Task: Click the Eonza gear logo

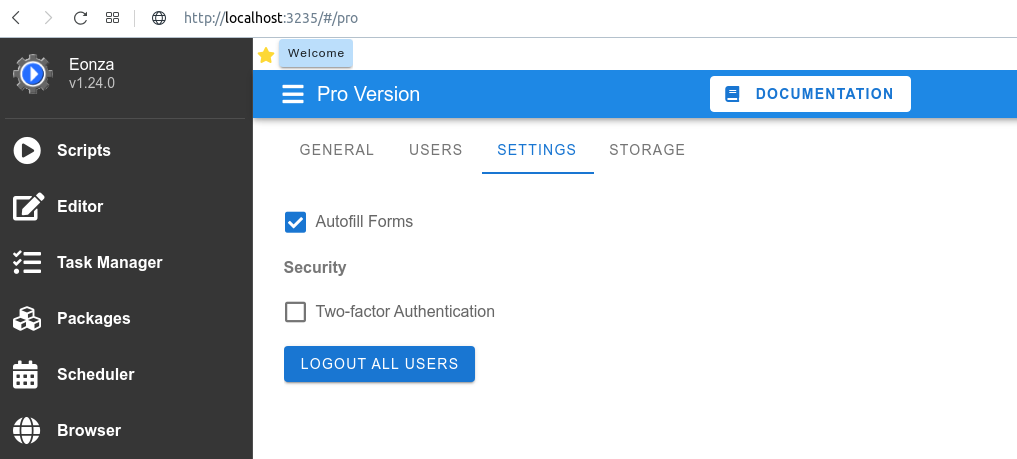Action: [x=33, y=74]
